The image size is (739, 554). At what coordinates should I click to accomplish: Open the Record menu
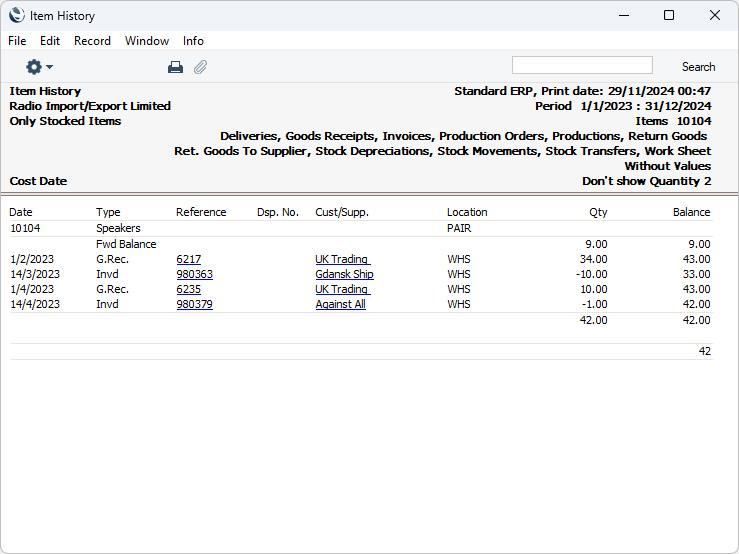pyautogui.click(x=92, y=41)
